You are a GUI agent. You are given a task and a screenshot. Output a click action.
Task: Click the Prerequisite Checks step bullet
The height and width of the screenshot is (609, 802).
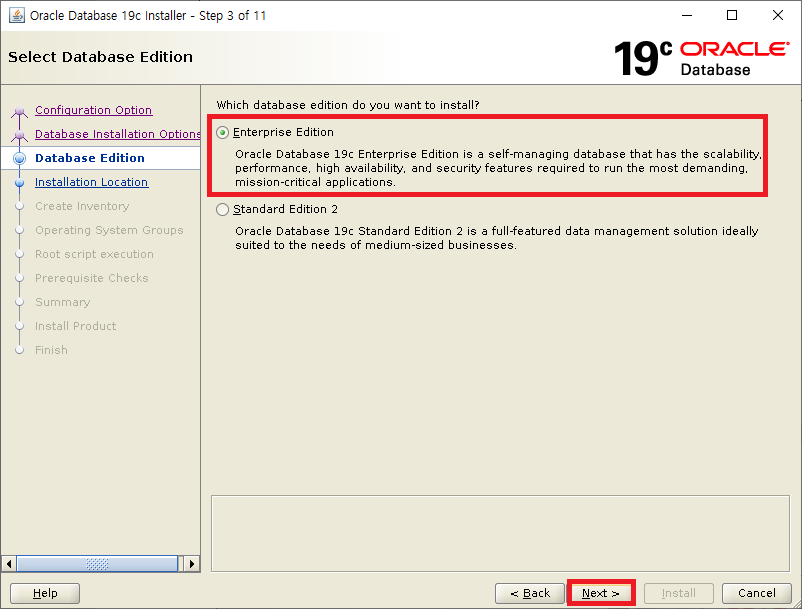[x=19, y=278]
